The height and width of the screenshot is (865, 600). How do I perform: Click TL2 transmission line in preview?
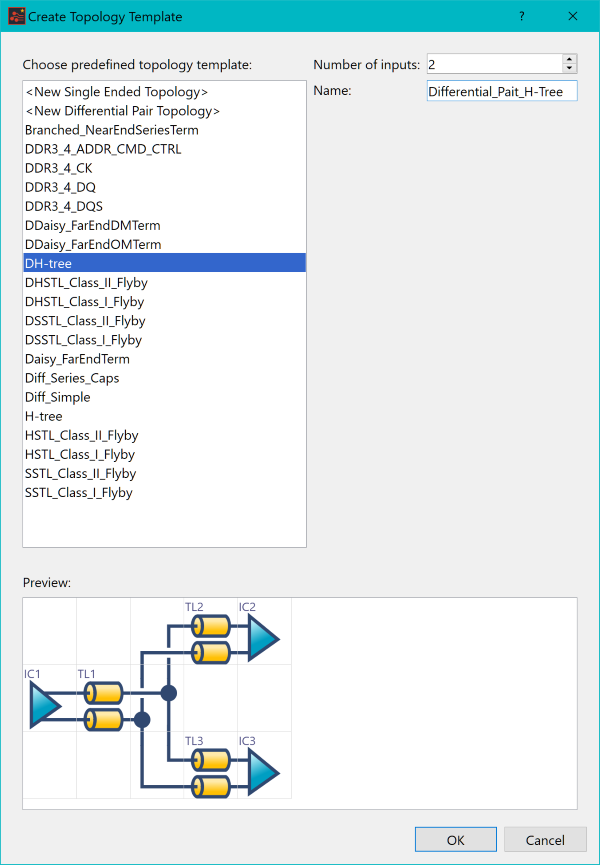(211, 638)
